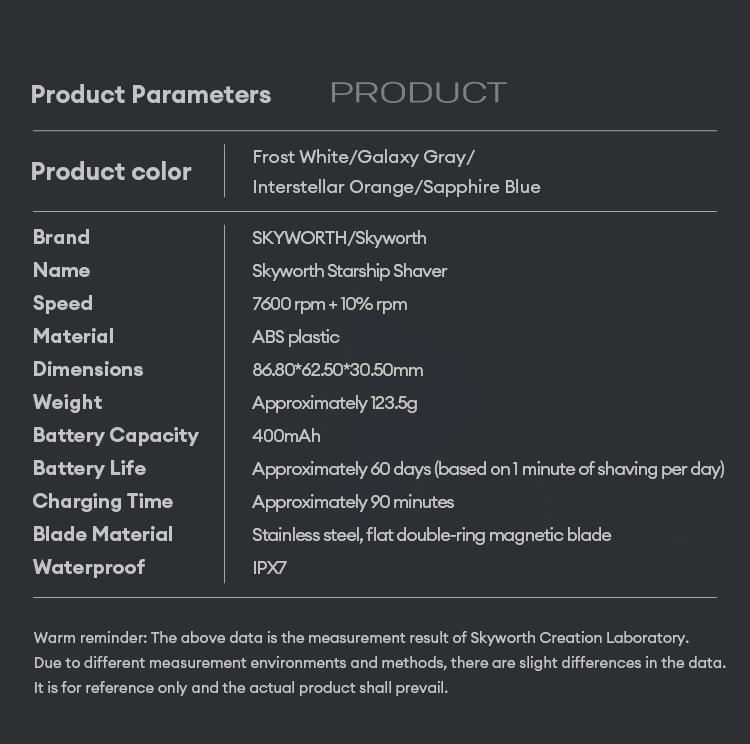Click Interstellar Orange/Sapphire Blue text
750x744 pixels.
pyautogui.click(x=396, y=187)
